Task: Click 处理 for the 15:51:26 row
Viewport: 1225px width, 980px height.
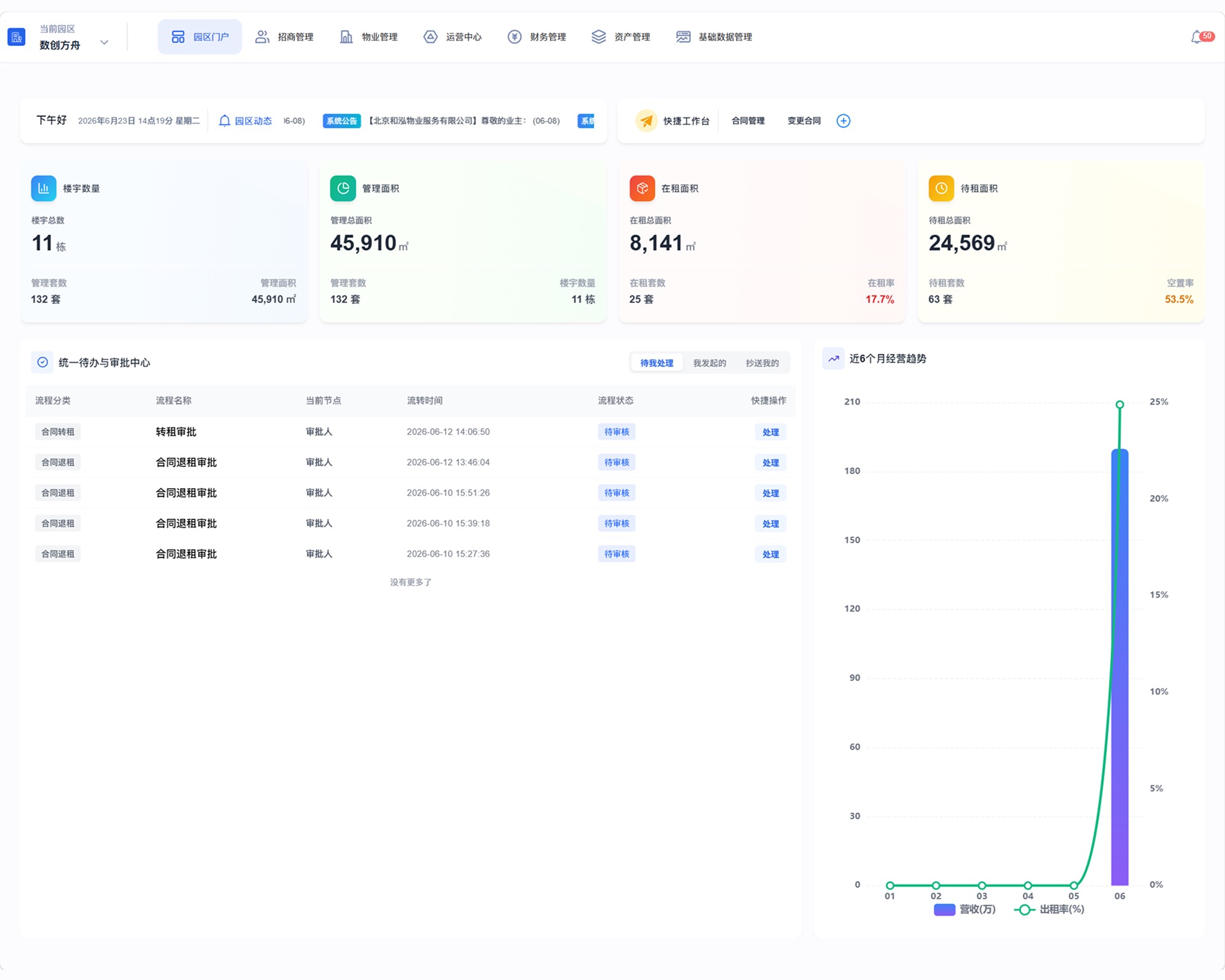Action: click(x=771, y=493)
